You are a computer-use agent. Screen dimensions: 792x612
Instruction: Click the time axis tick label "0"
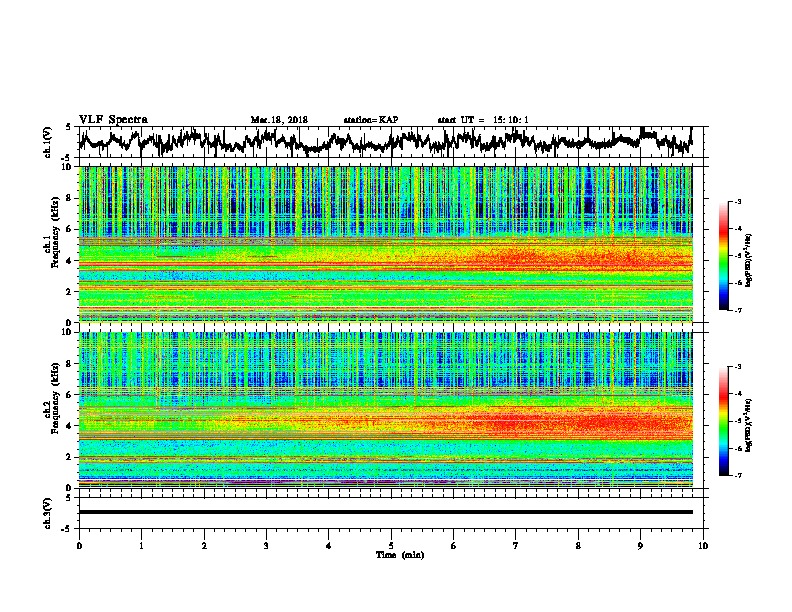tap(79, 546)
